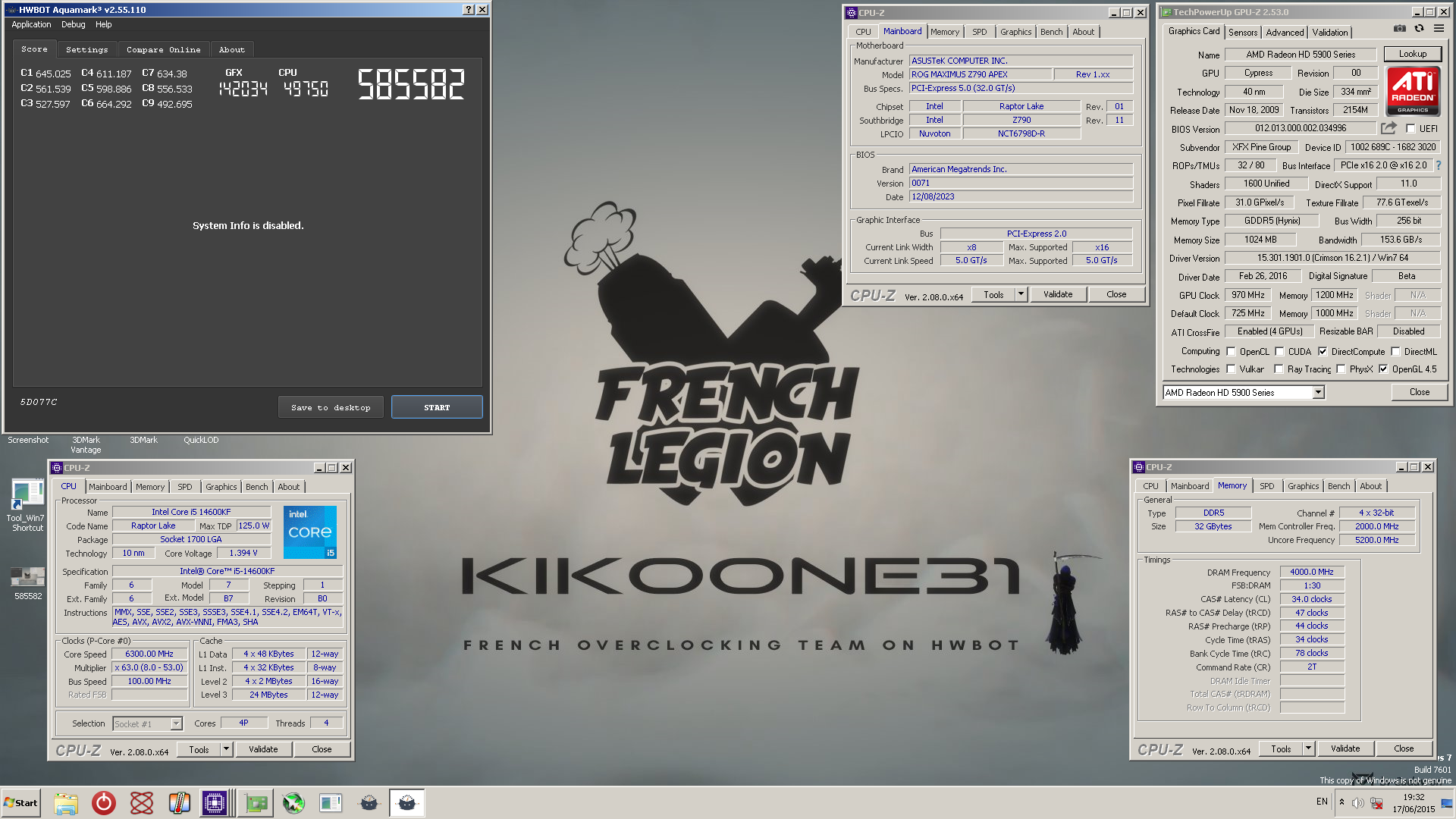1456x819 pixels.
Task: Click the green arrow sphere taskbar icon
Action: point(293,803)
